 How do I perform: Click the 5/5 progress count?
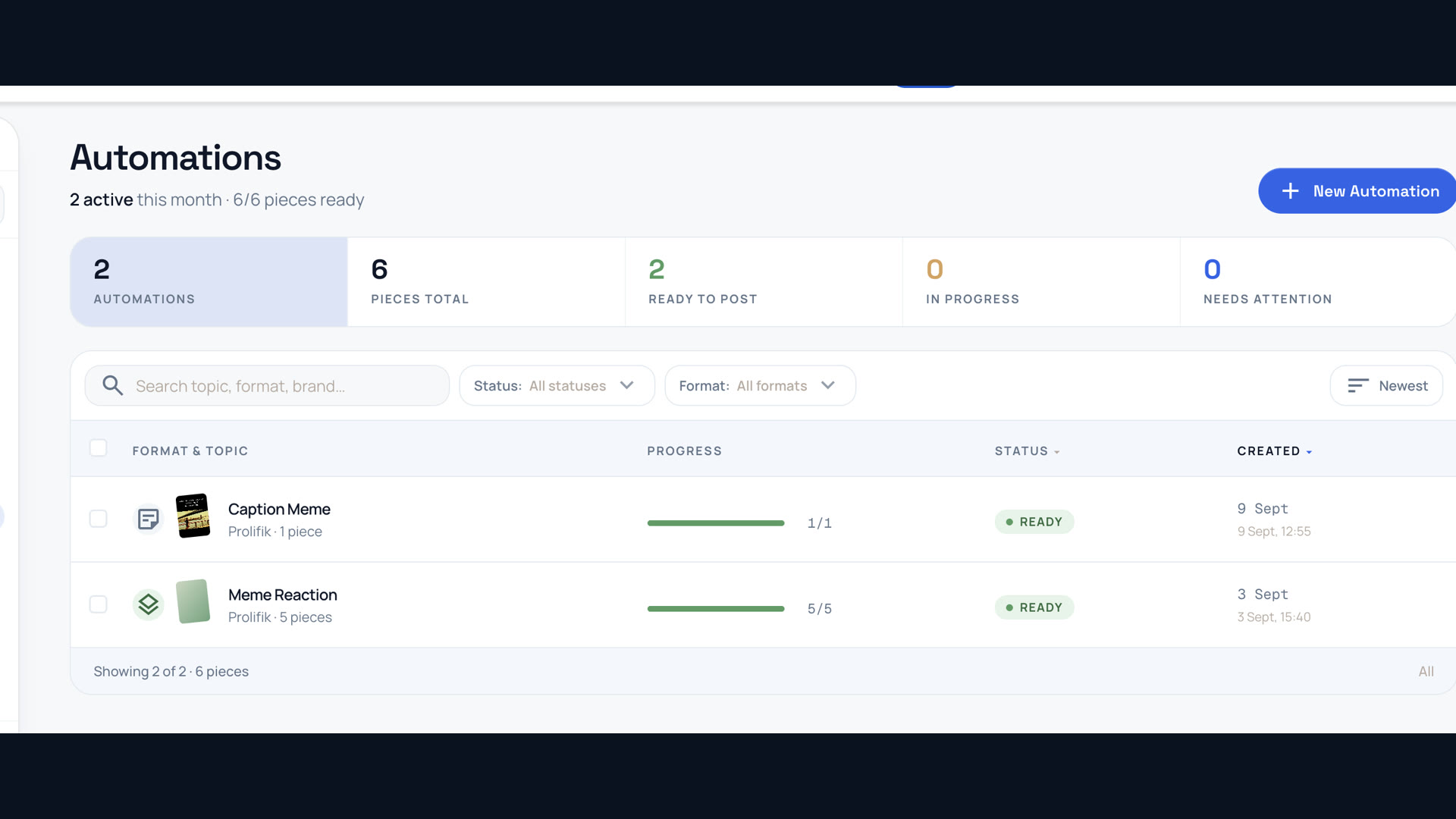pyautogui.click(x=819, y=608)
